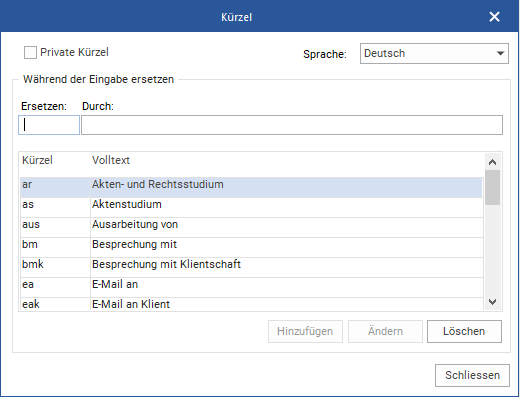520x397 pixels.
Task: Select the 'ea' shortcut row
Action: [x=251, y=287]
